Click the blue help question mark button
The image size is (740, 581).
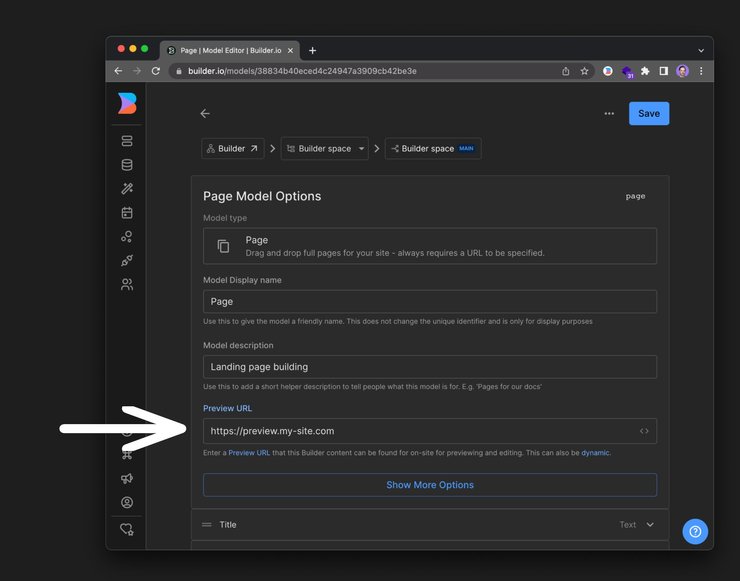pyautogui.click(x=695, y=531)
